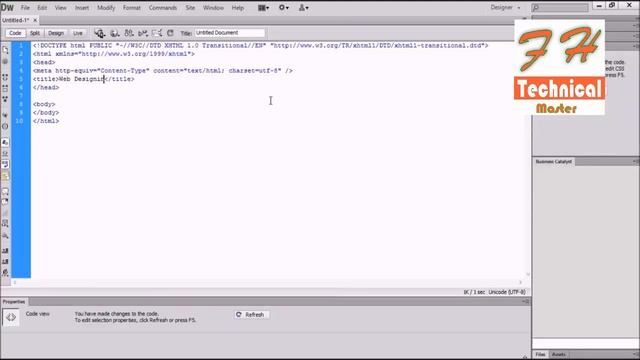Click right arrow of horizontal code scrollbar
Viewport: 640px width, 360px height.
click(520, 282)
